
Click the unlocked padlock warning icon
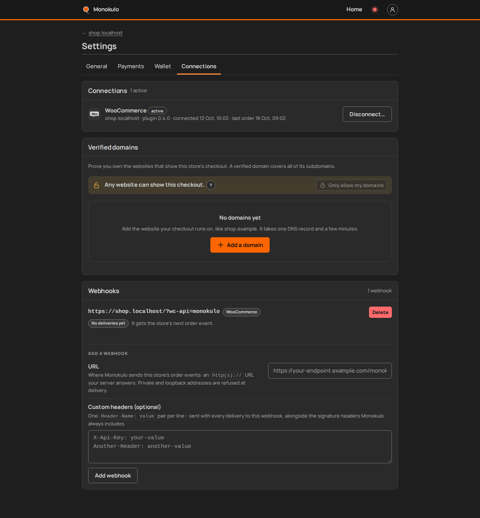pyautogui.click(x=96, y=185)
